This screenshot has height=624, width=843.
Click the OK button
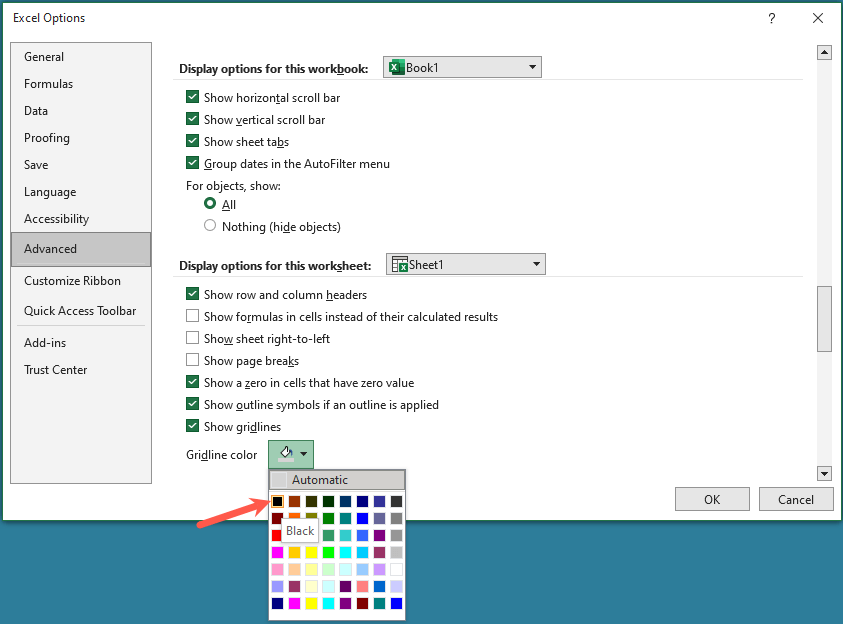coord(712,499)
